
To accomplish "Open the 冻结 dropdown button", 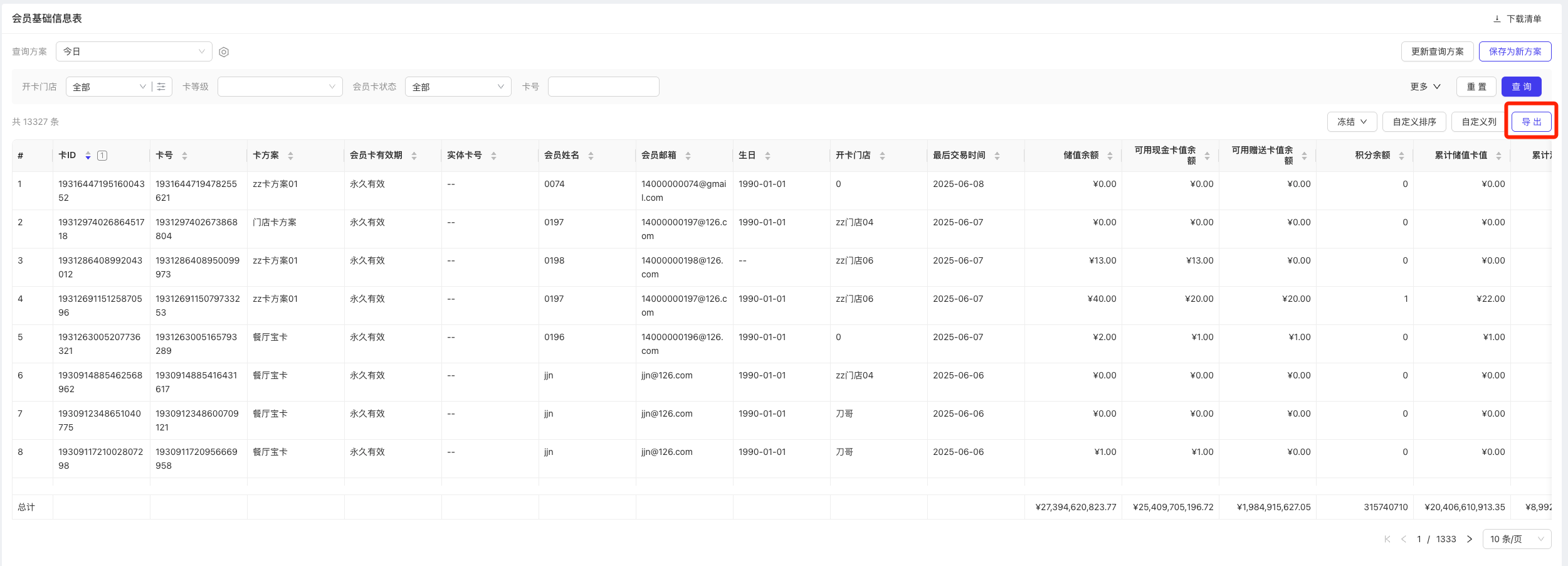I will point(1352,122).
